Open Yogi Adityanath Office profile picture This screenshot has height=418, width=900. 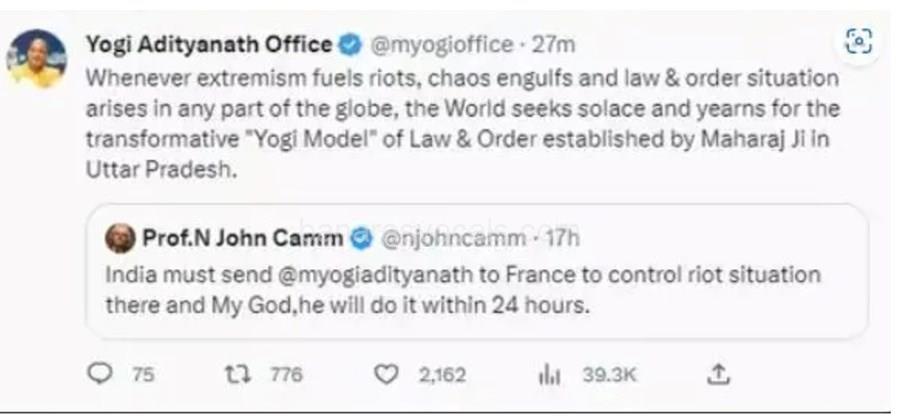39,58
